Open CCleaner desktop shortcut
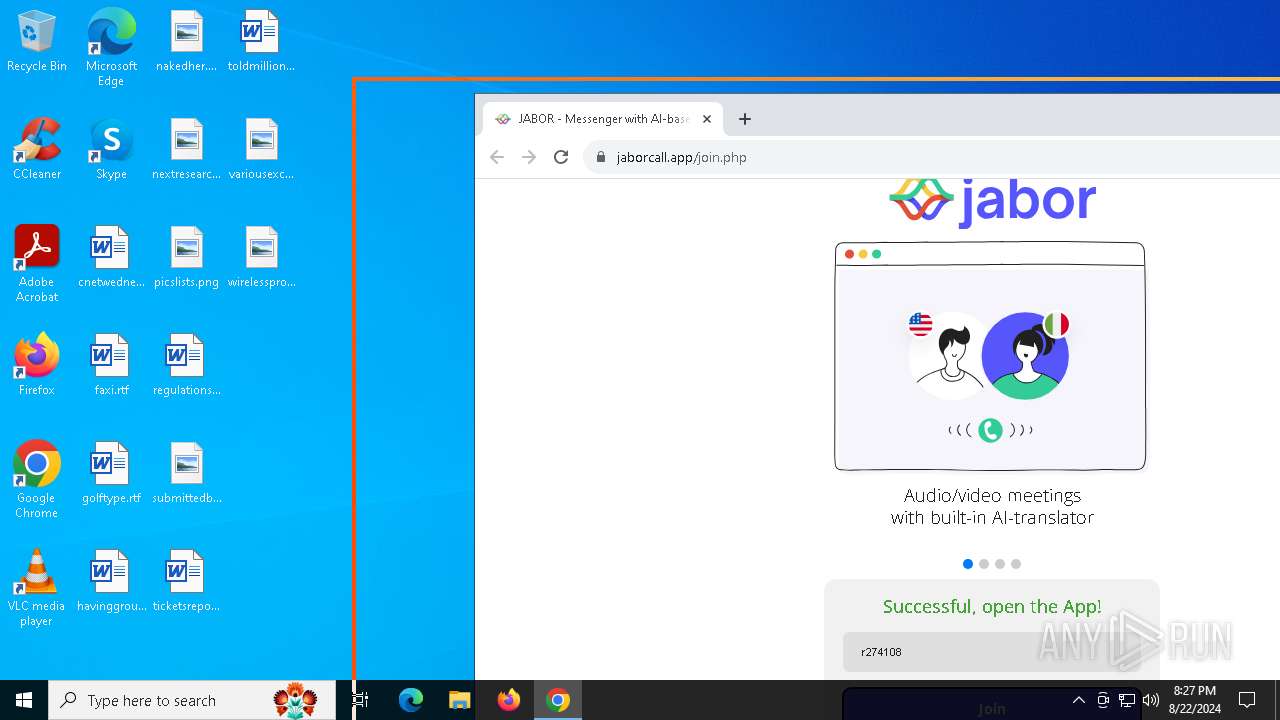This screenshot has width=1280, height=720. (x=37, y=150)
